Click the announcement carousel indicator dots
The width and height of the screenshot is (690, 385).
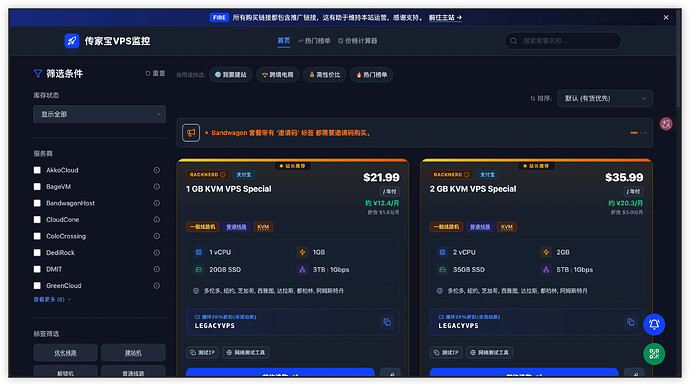click(639, 132)
